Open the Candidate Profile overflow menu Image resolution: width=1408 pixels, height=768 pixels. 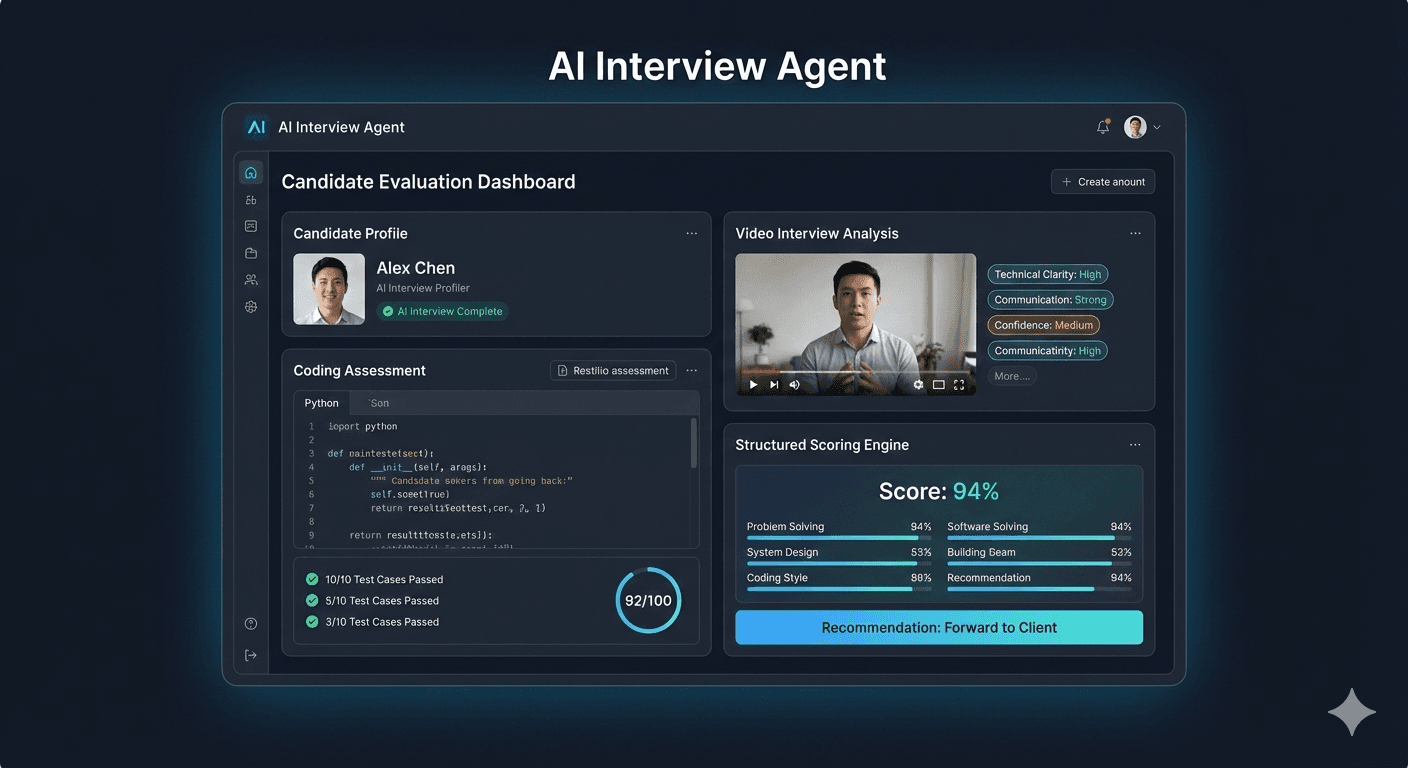pos(691,233)
